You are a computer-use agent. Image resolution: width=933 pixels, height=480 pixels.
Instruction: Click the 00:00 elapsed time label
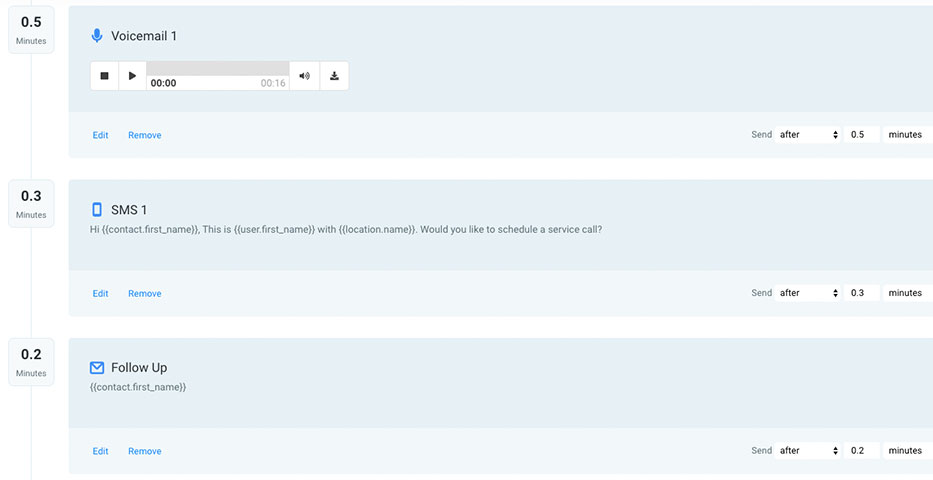pos(163,83)
